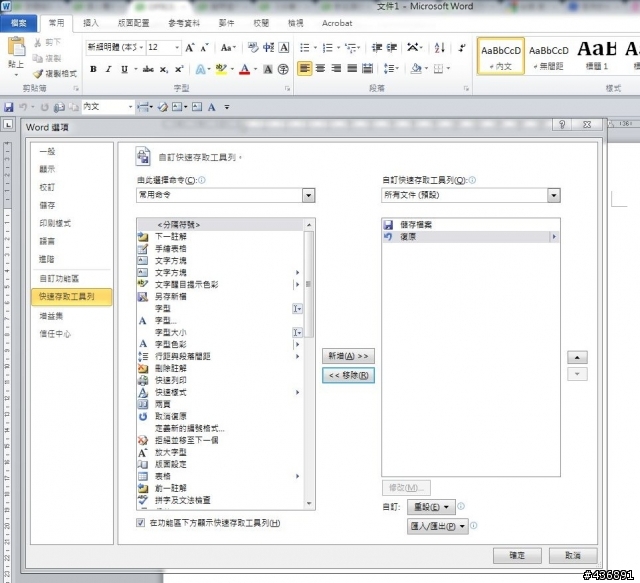Click the Shrink Font icon
640x583 pixels.
[x=204, y=48]
